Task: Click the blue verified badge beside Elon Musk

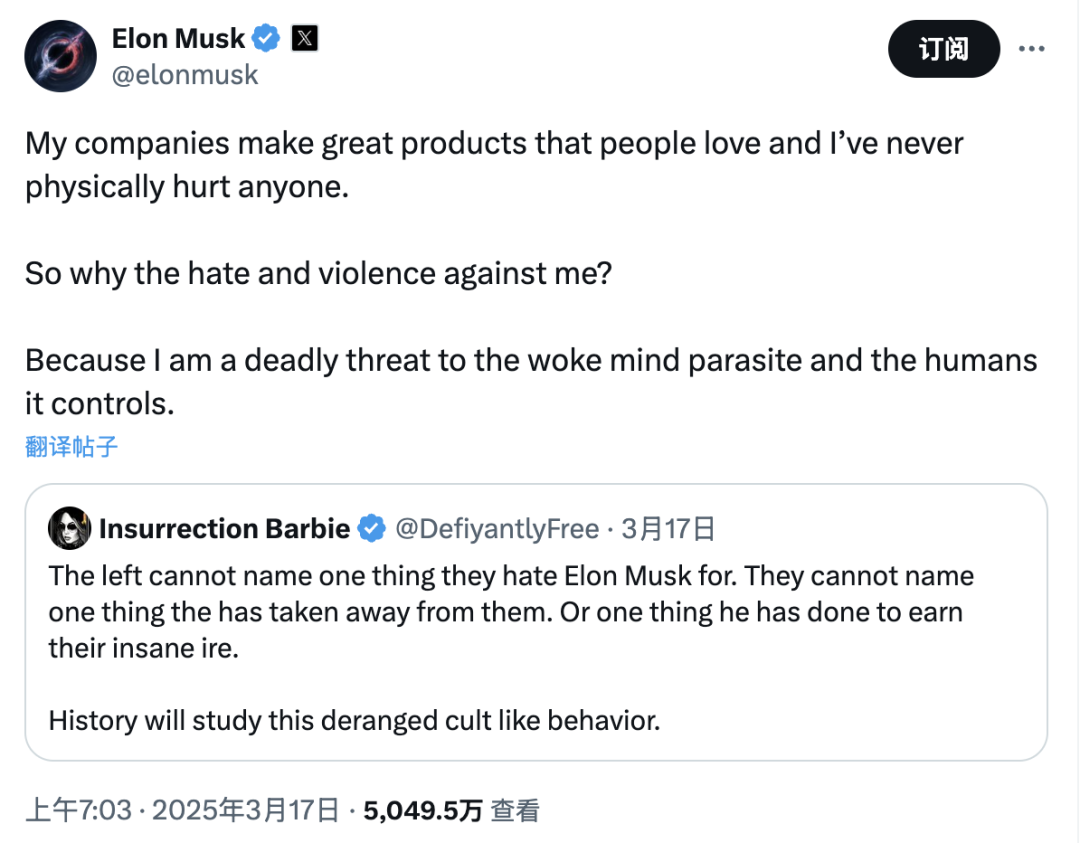Action: [266, 38]
